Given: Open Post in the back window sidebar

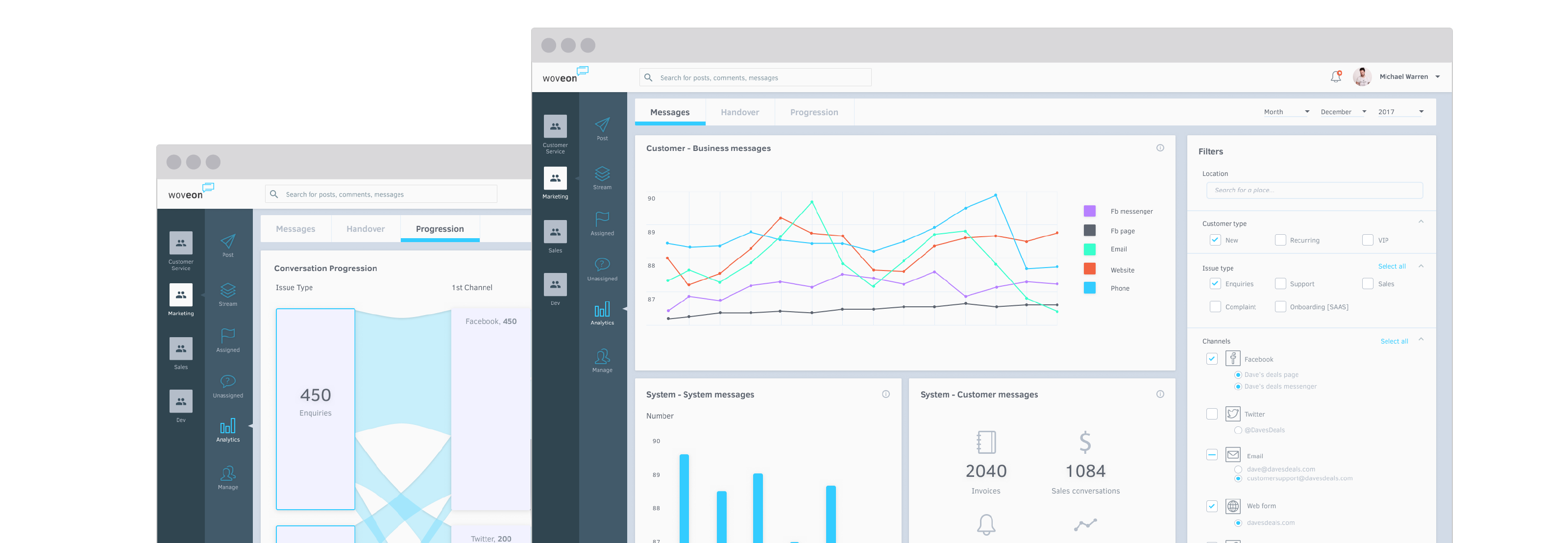Looking at the screenshot, I should tap(228, 246).
